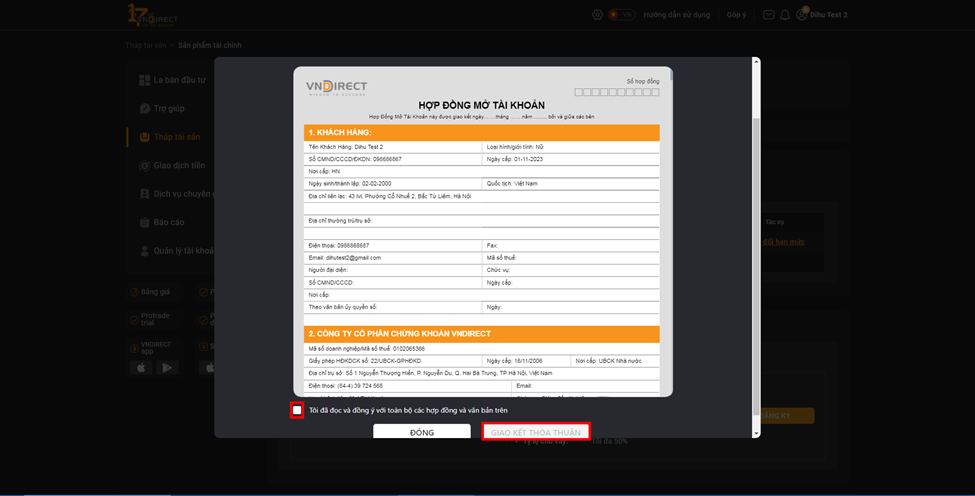Click the dialog scrollbar's up arrow
Screen dimensions: 975x496
click(x=756, y=61)
